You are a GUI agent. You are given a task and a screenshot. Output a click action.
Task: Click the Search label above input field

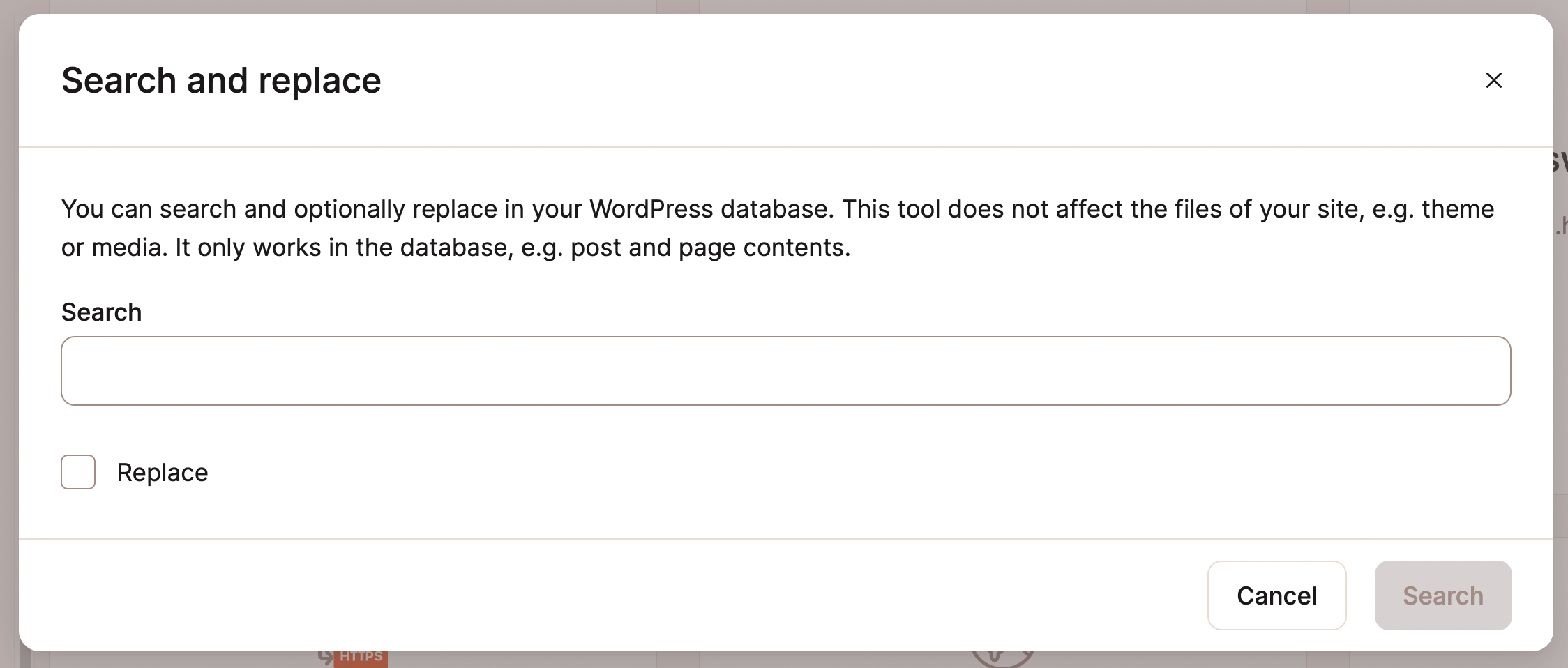coord(102,312)
